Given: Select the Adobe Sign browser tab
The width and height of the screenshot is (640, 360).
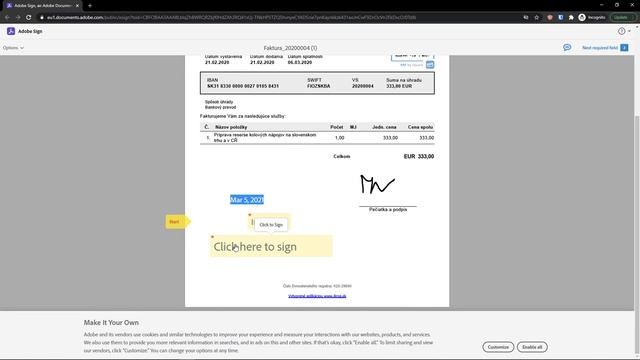Looking at the screenshot, I should (x=42, y=6).
